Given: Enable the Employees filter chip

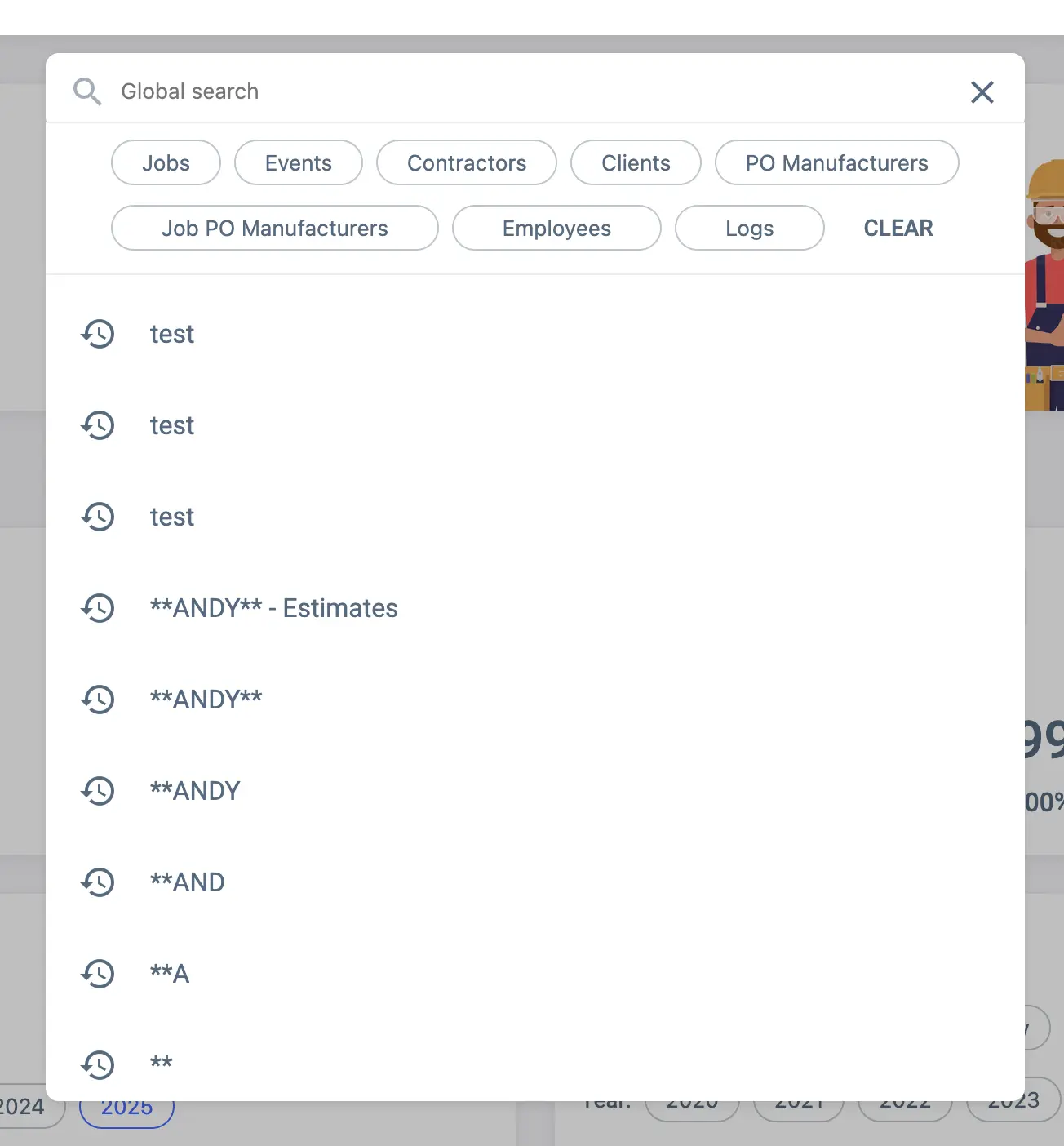Looking at the screenshot, I should click(556, 229).
